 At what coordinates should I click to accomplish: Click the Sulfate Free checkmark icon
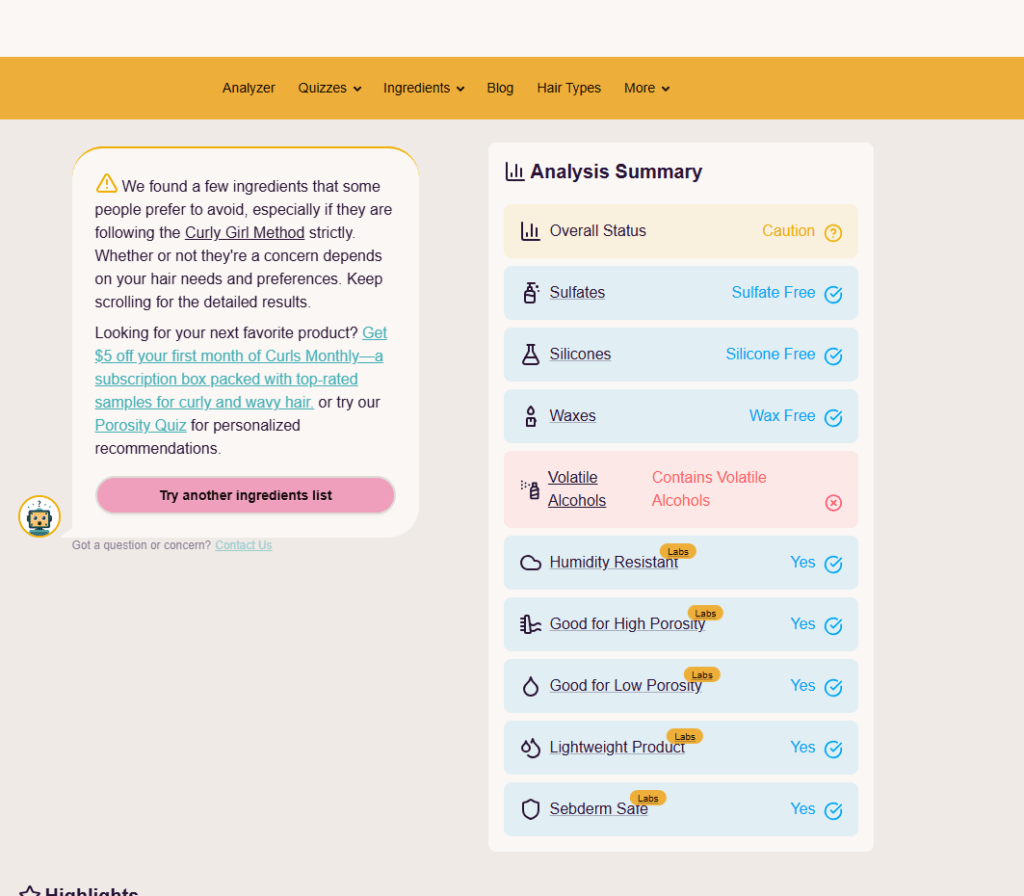(x=833, y=294)
